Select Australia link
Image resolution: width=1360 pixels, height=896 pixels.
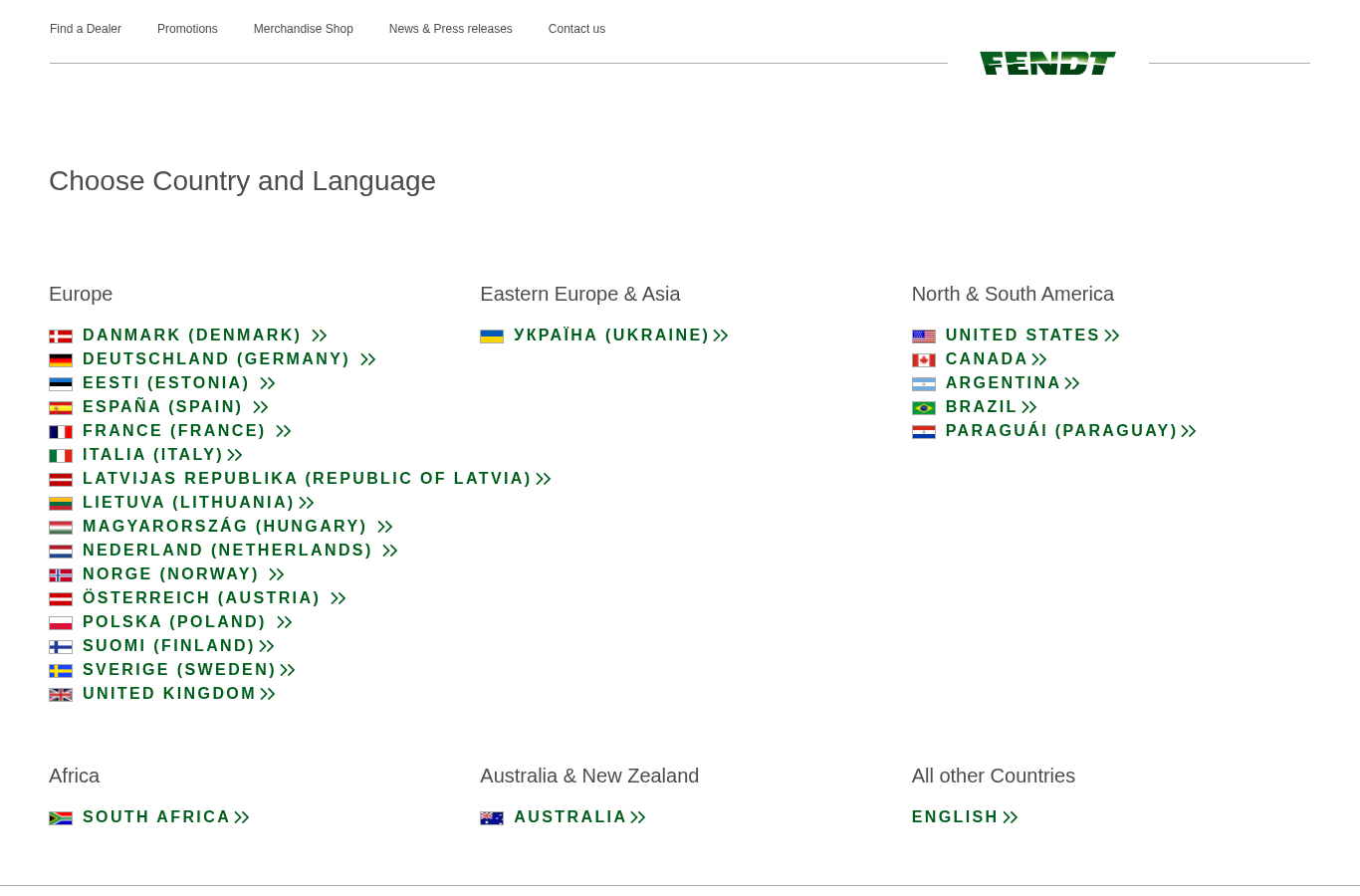[x=579, y=817]
